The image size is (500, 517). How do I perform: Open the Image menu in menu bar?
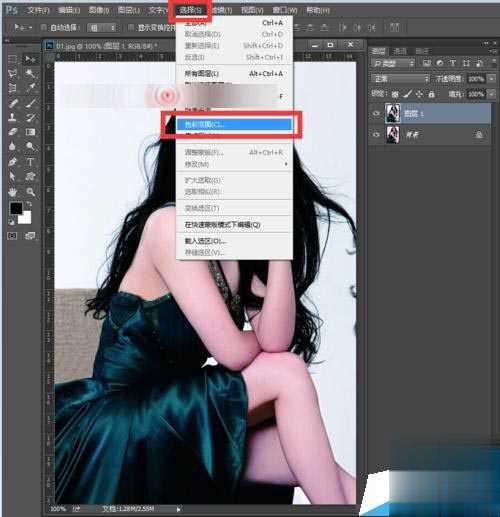click(99, 10)
